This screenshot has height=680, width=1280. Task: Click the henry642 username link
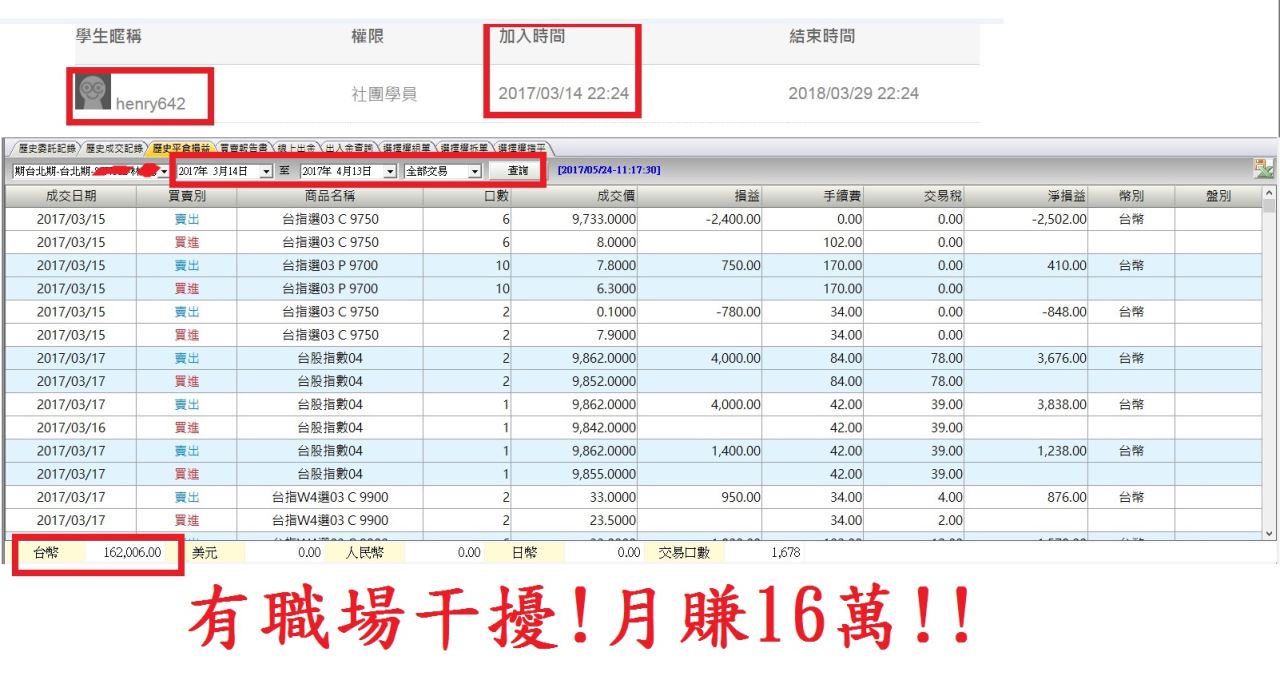pos(150,104)
